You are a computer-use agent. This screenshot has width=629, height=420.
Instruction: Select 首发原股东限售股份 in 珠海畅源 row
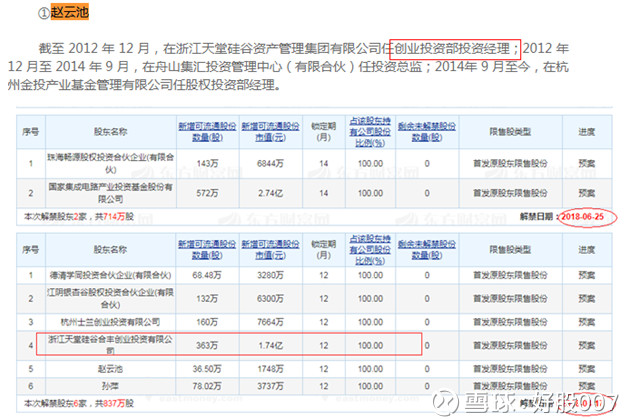coord(510,163)
